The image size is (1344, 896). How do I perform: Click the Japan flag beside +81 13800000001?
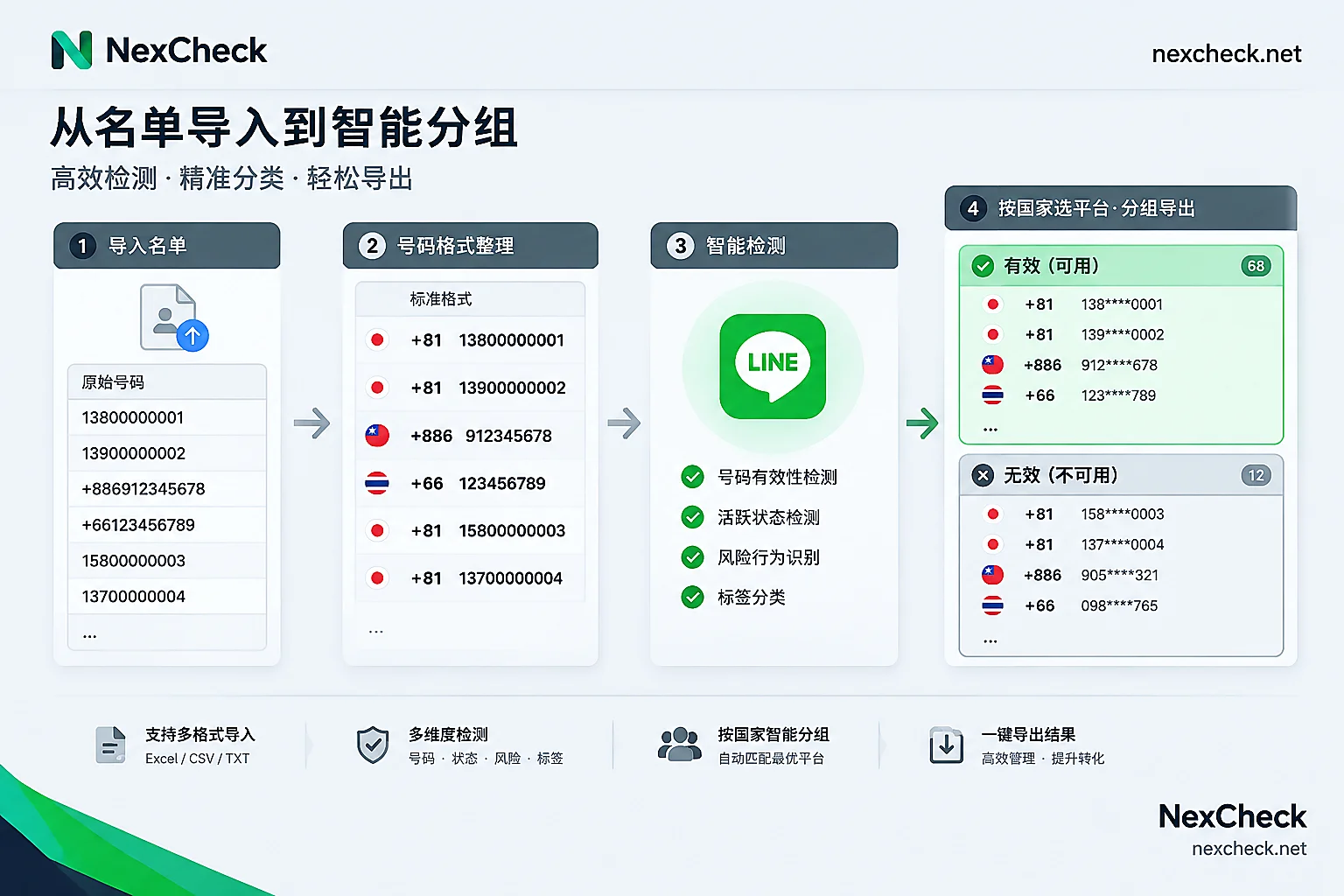click(377, 339)
